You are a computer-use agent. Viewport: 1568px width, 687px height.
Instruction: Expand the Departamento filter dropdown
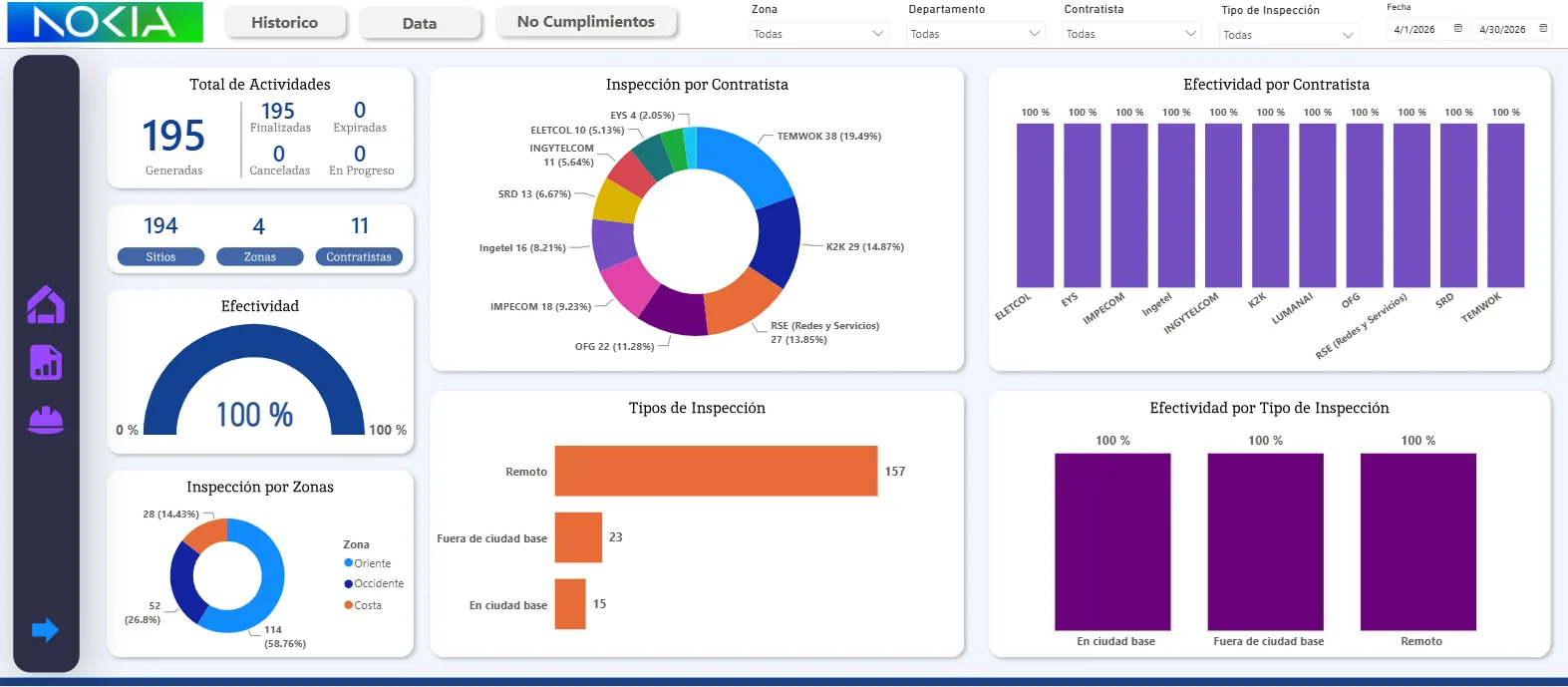pos(975,34)
